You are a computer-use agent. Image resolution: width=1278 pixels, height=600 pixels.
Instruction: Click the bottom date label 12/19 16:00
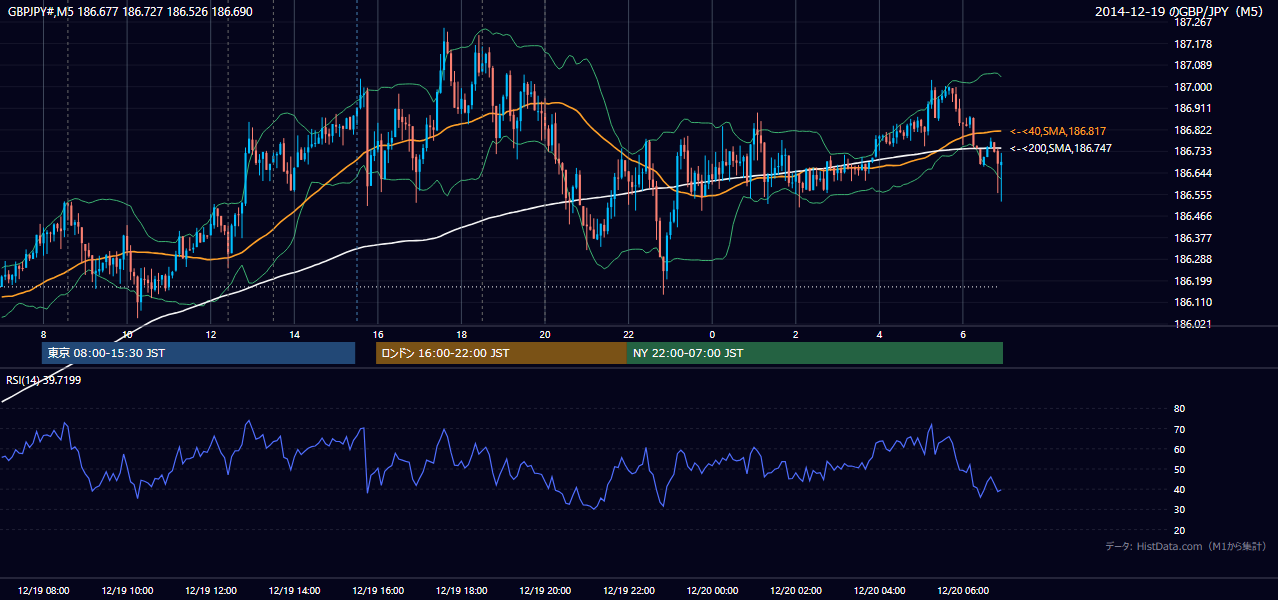[378, 591]
